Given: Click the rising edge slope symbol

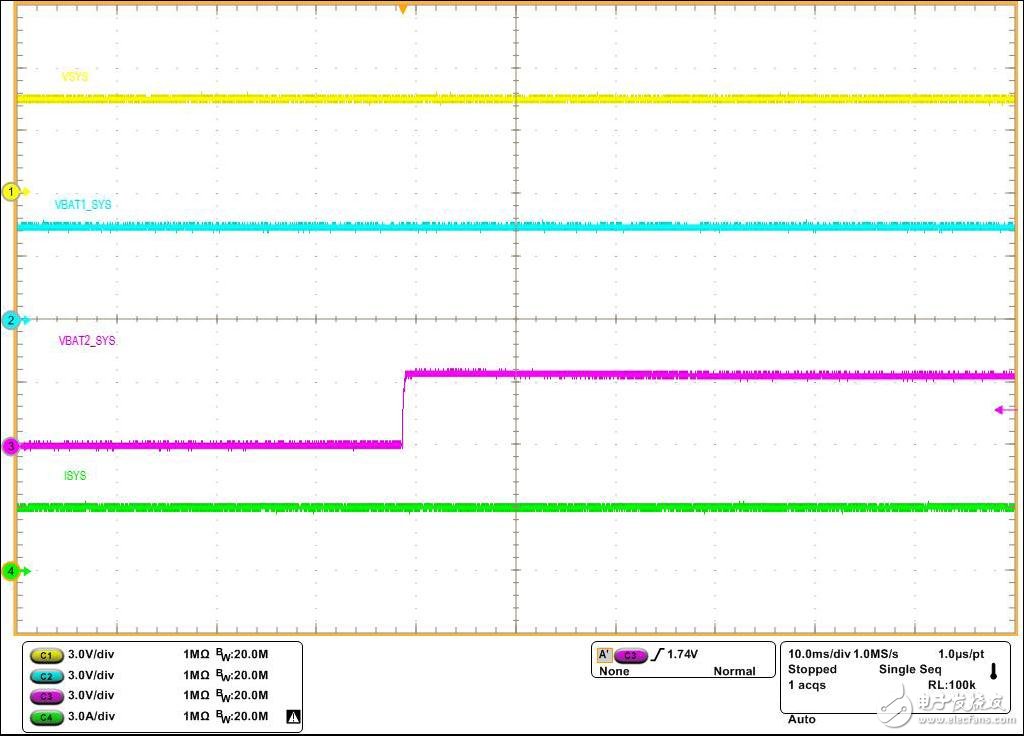Looking at the screenshot, I should point(657,655).
